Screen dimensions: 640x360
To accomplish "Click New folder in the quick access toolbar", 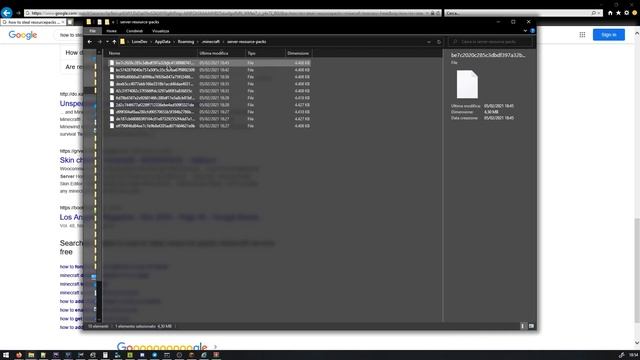I will click(x=107, y=22).
